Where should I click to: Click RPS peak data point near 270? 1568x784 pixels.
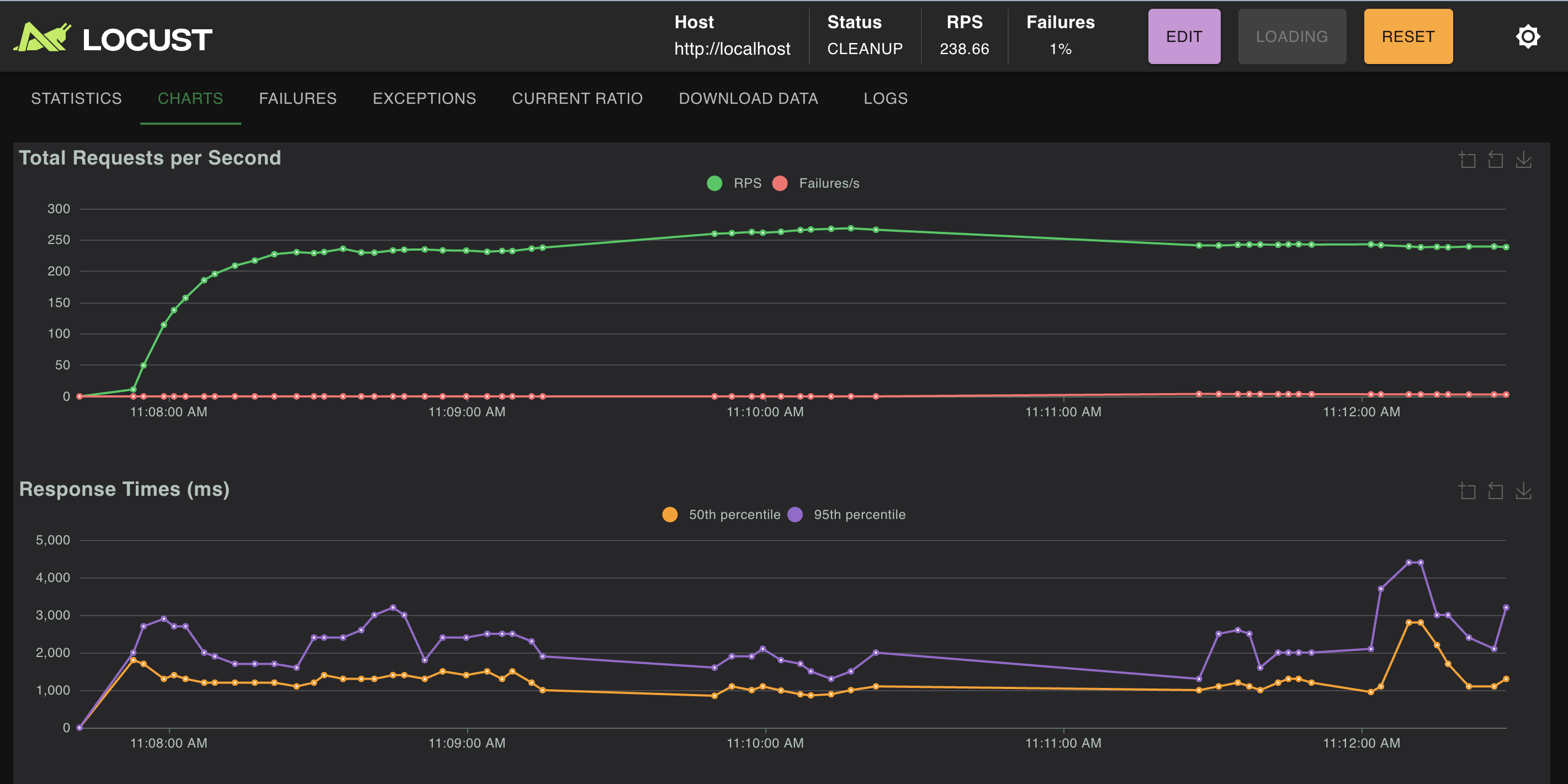tap(850, 228)
